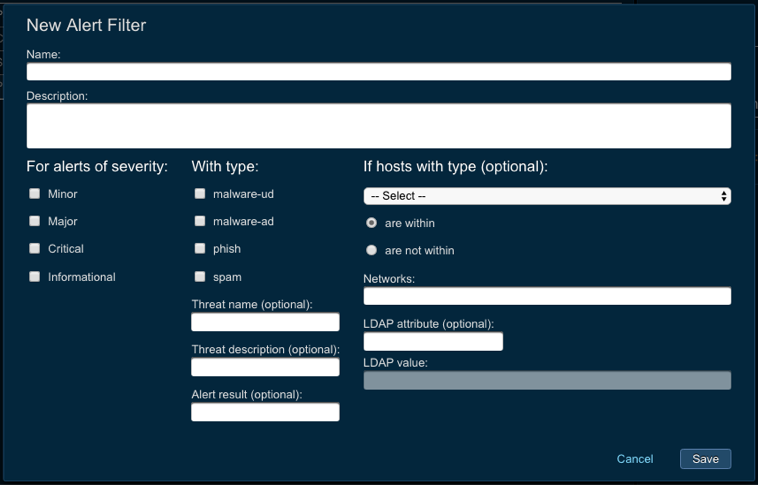Image resolution: width=758 pixels, height=485 pixels.
Task: Enable the phish type checkbox
Action: click(x=200, y=248)
